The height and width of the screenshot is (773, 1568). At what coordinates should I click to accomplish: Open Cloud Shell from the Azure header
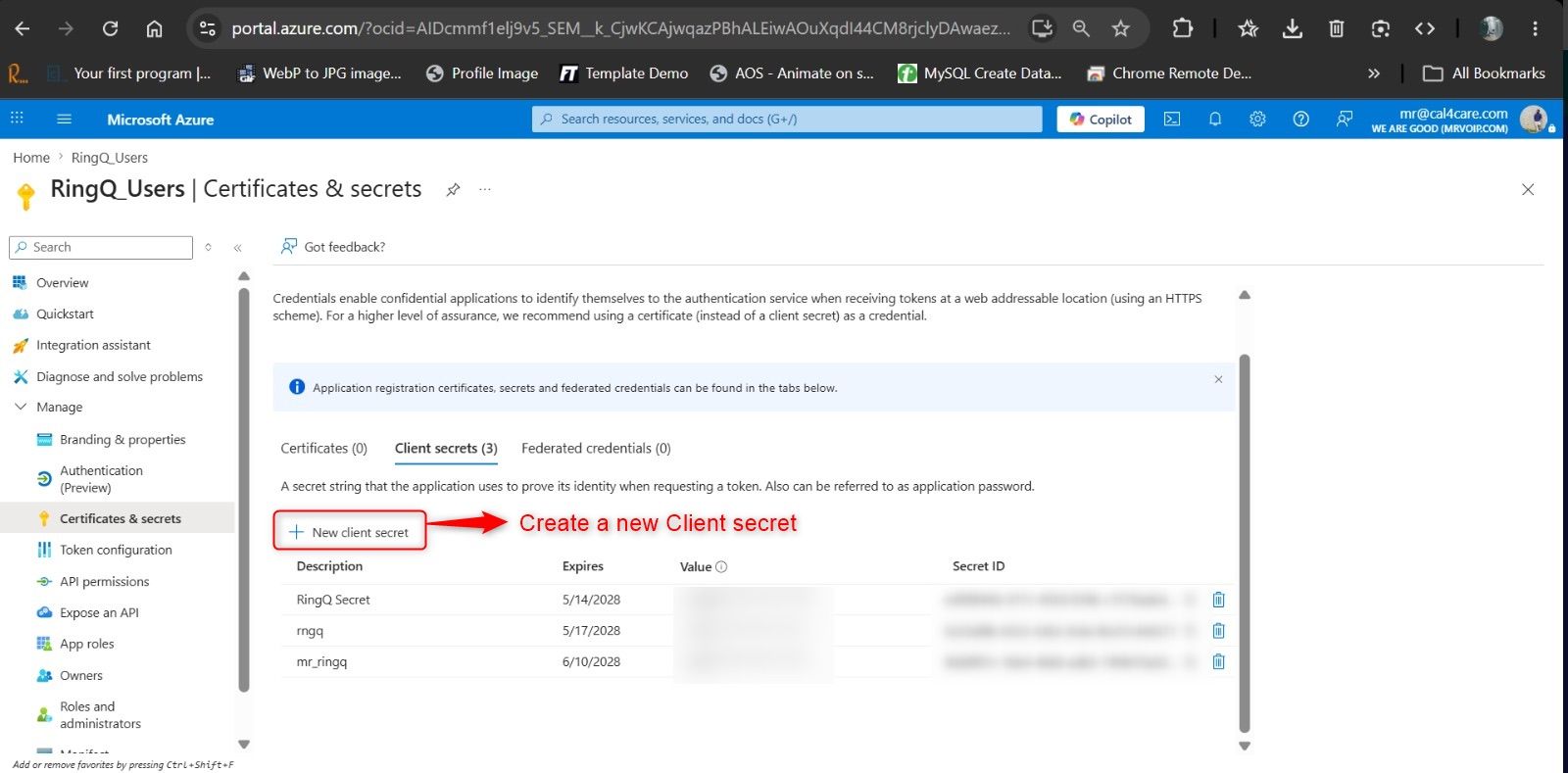tap(1171, 119)
